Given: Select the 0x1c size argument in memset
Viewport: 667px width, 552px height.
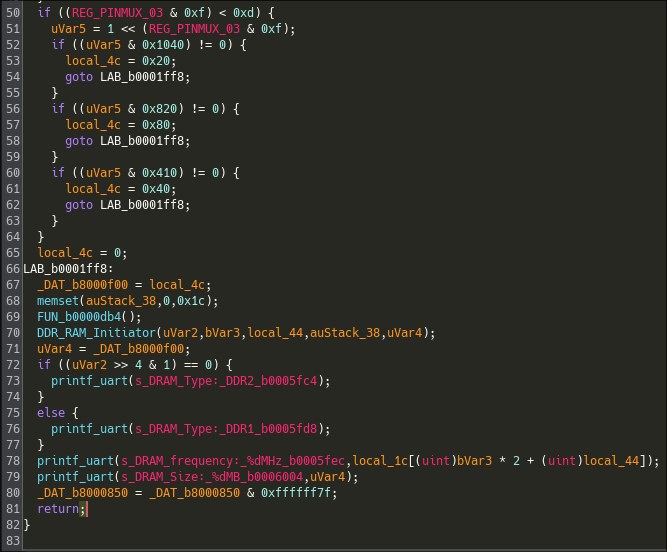Looking at the screenshot, I should (x=189, y=300).
